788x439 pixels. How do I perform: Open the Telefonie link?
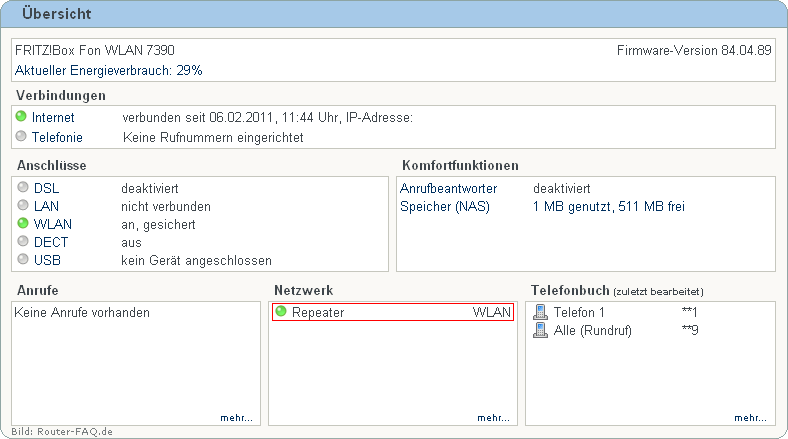pos(57,137)
